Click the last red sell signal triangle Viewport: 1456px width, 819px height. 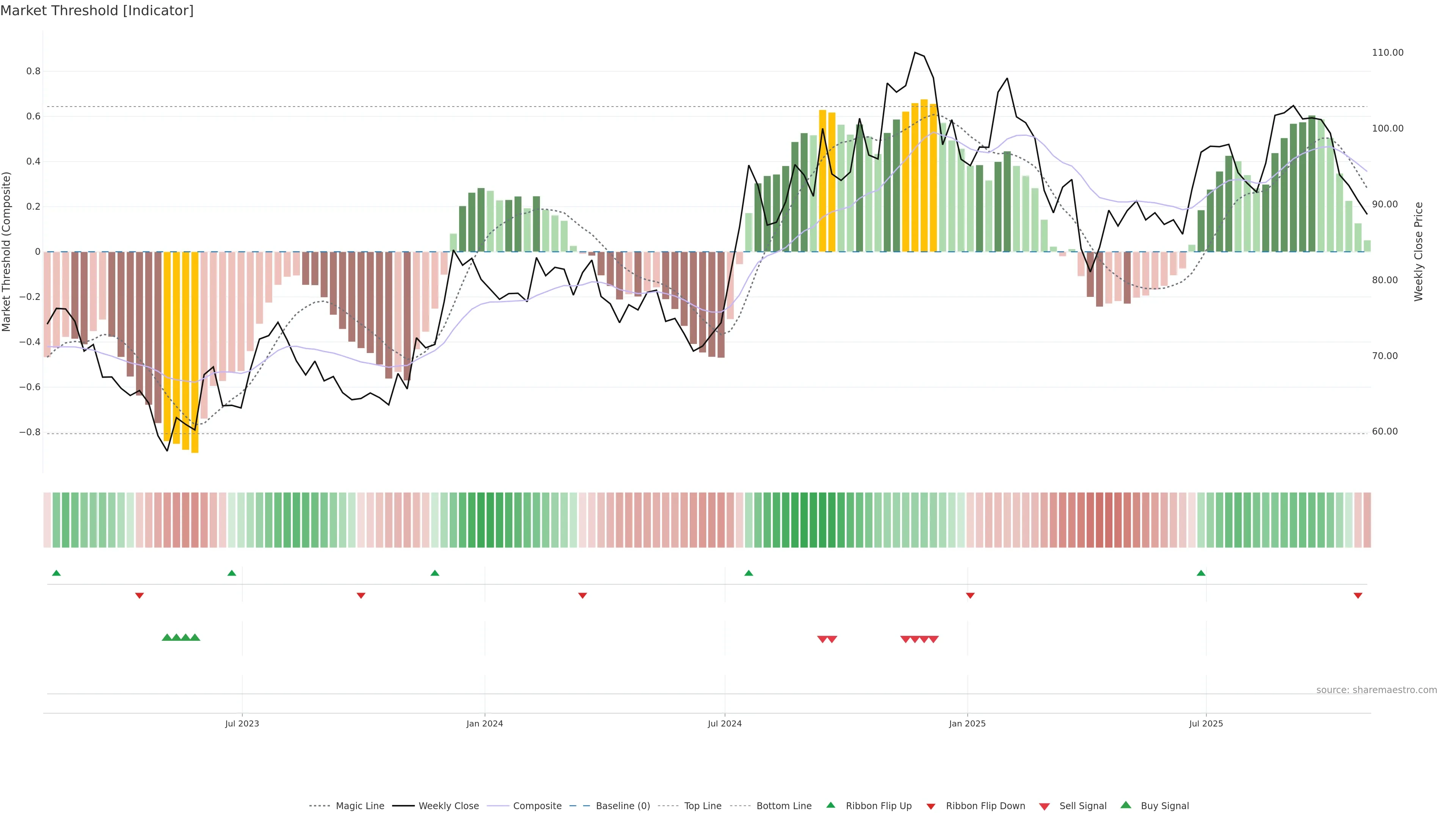933,639
